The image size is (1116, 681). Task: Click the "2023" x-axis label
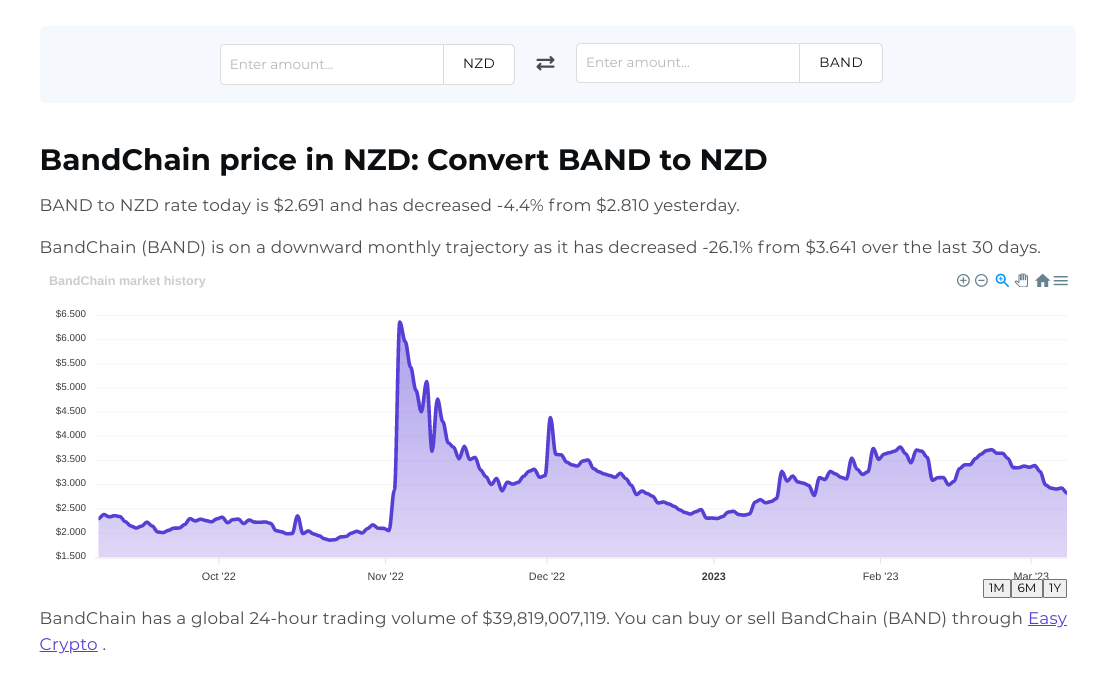coord(714,576)
